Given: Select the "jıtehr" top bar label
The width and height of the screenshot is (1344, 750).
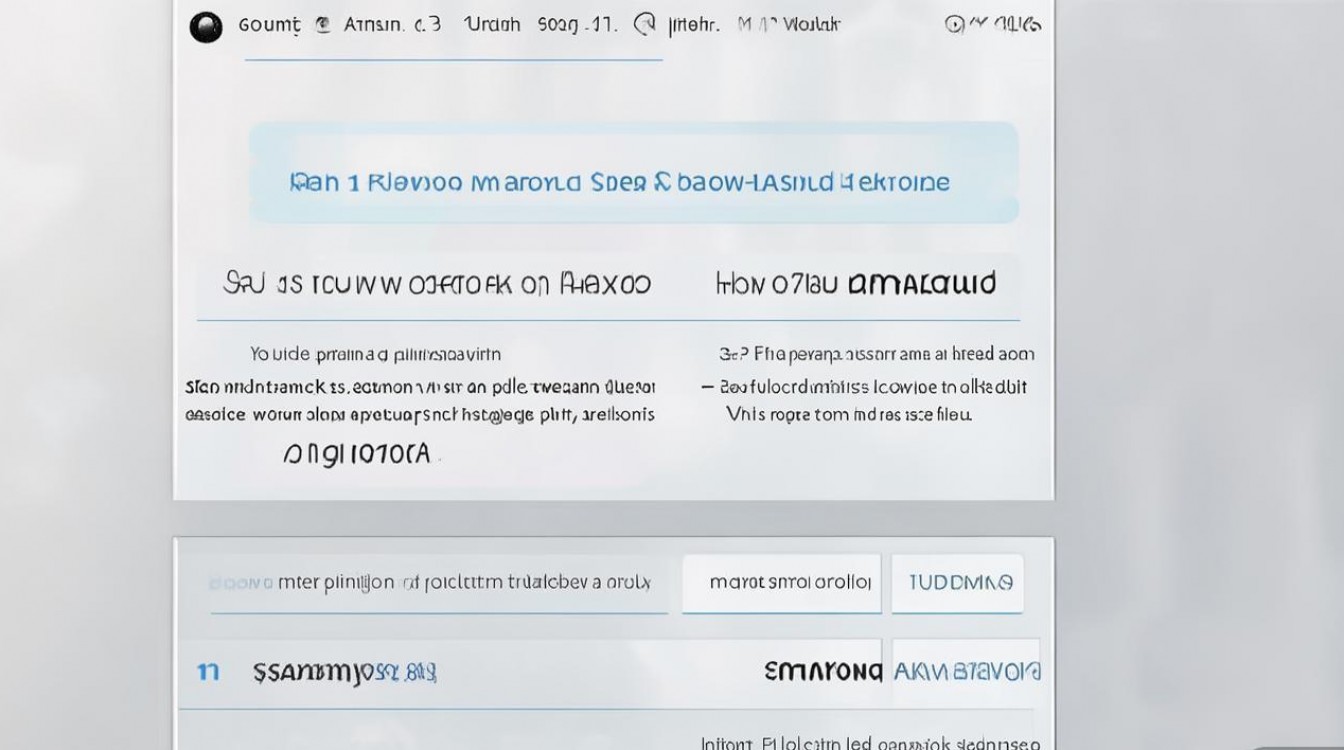Looking at the screenshot, I should [694, 26].
